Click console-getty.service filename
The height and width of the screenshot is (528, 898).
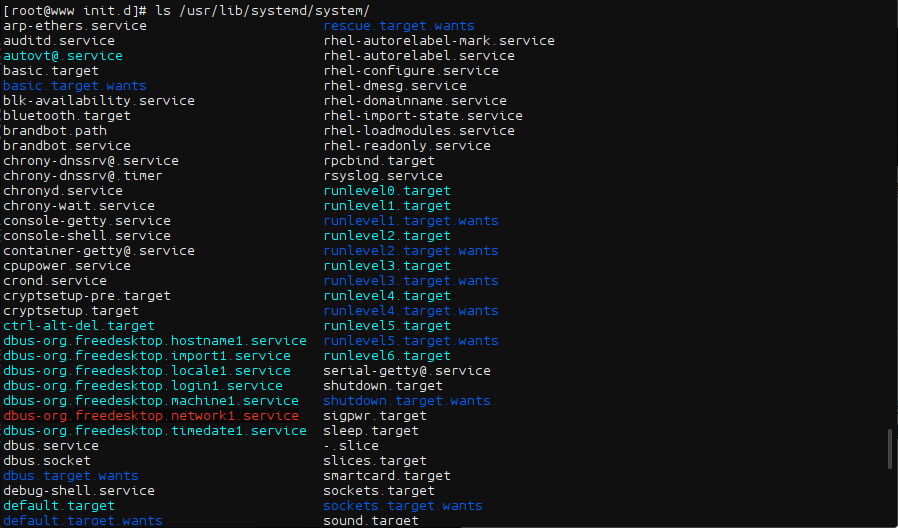pos(87,220)
